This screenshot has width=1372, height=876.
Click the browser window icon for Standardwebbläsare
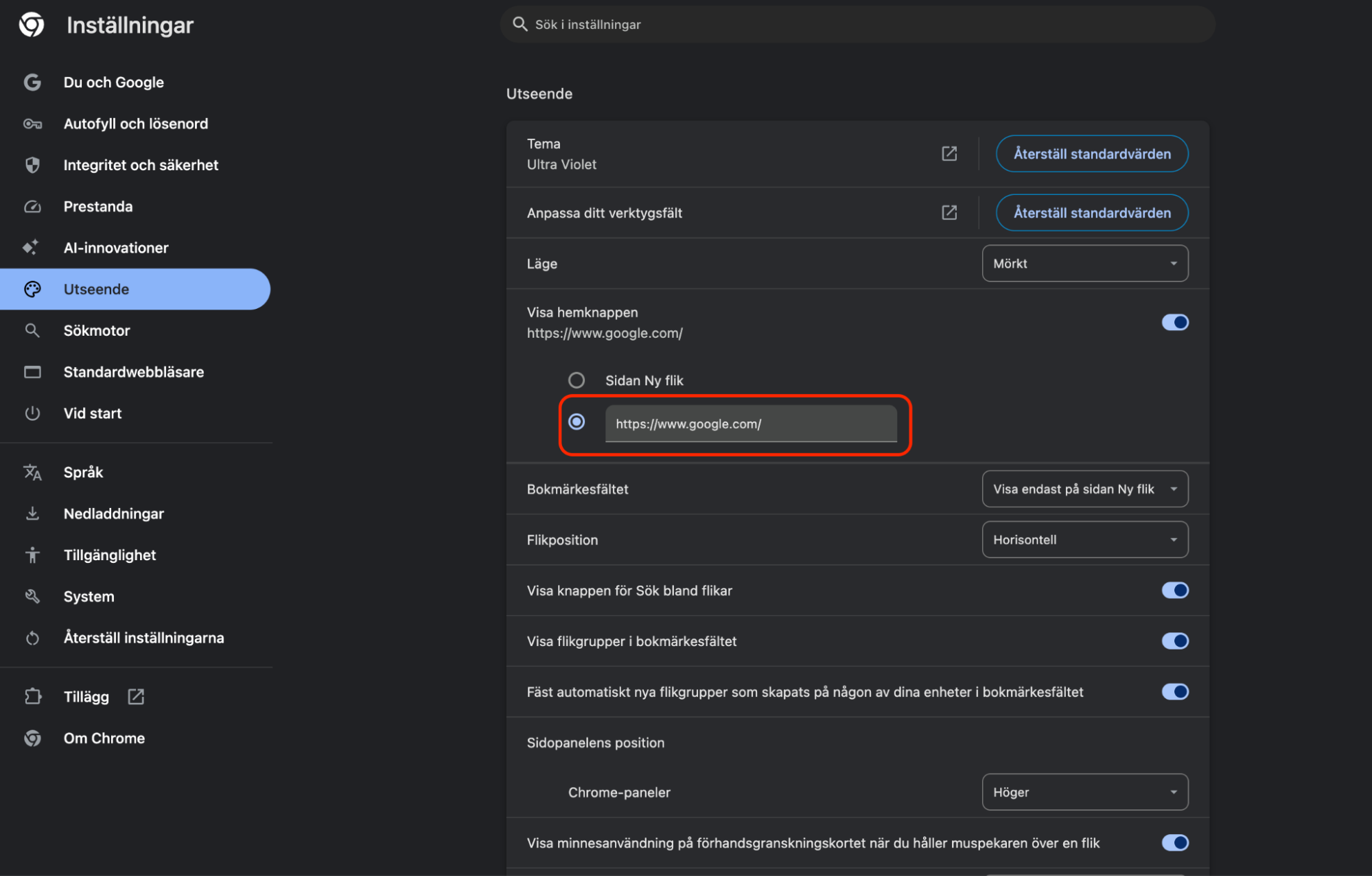click(x=32, y=372)
